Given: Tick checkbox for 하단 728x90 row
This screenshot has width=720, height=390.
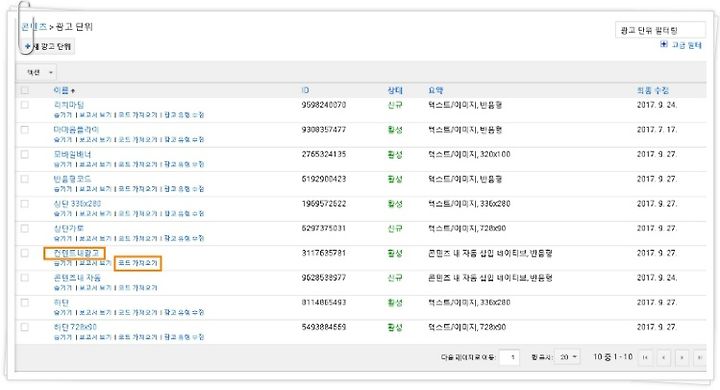Looking at the screenshot, I should point(25,328).
